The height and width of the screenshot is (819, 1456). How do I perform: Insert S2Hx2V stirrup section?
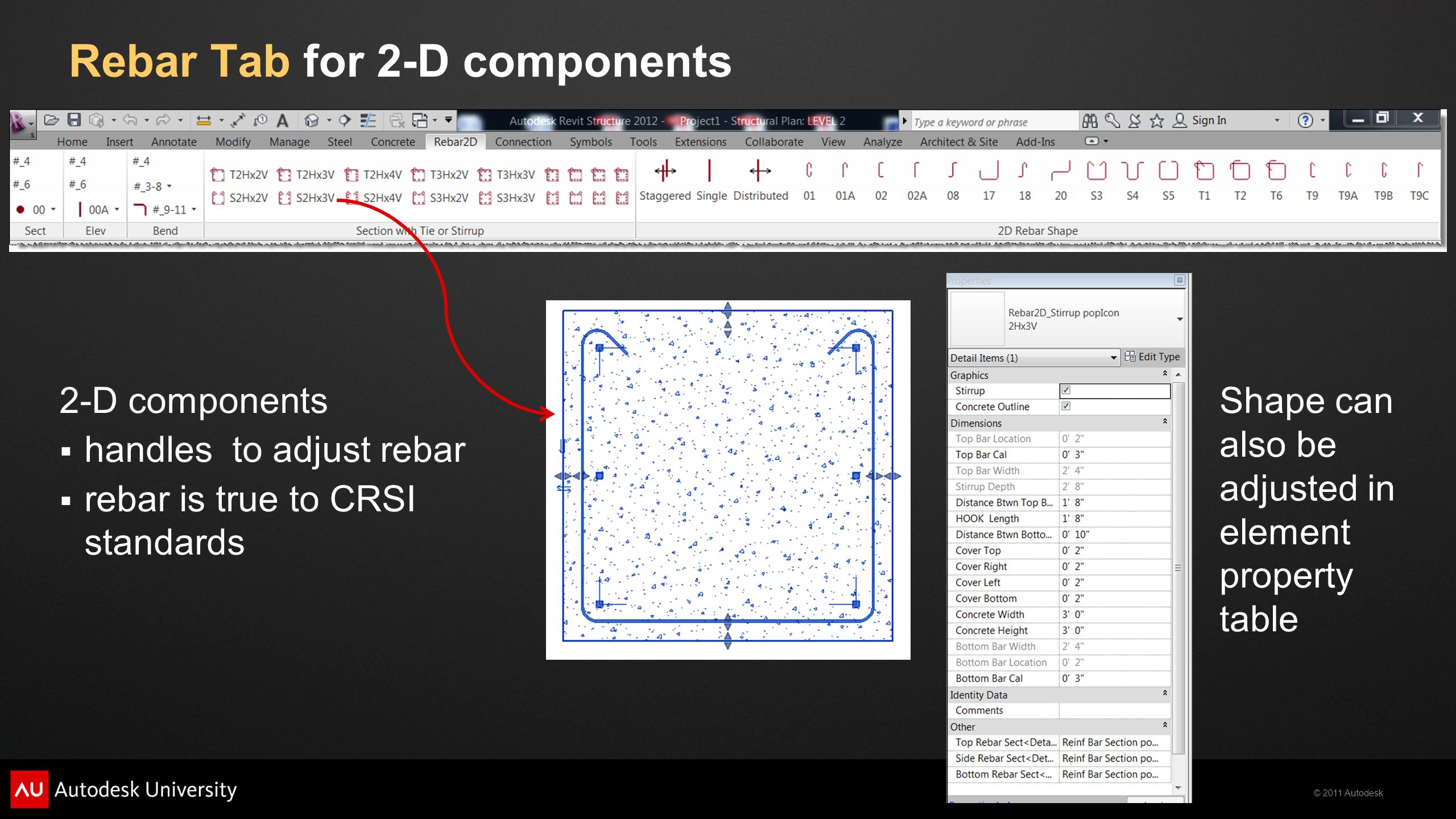click(239, 198)
